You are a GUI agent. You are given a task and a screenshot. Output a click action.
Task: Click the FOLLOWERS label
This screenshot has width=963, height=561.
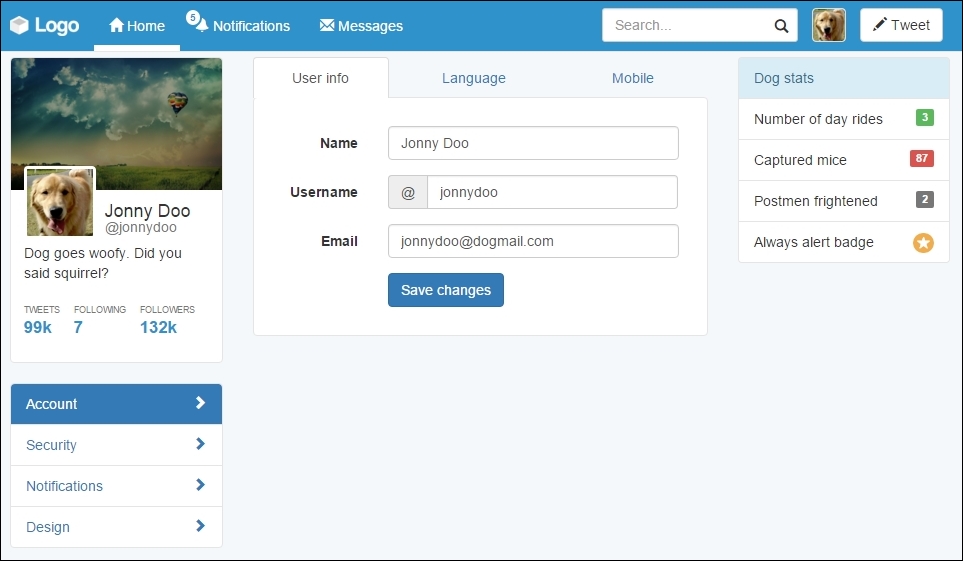point(167,310)
